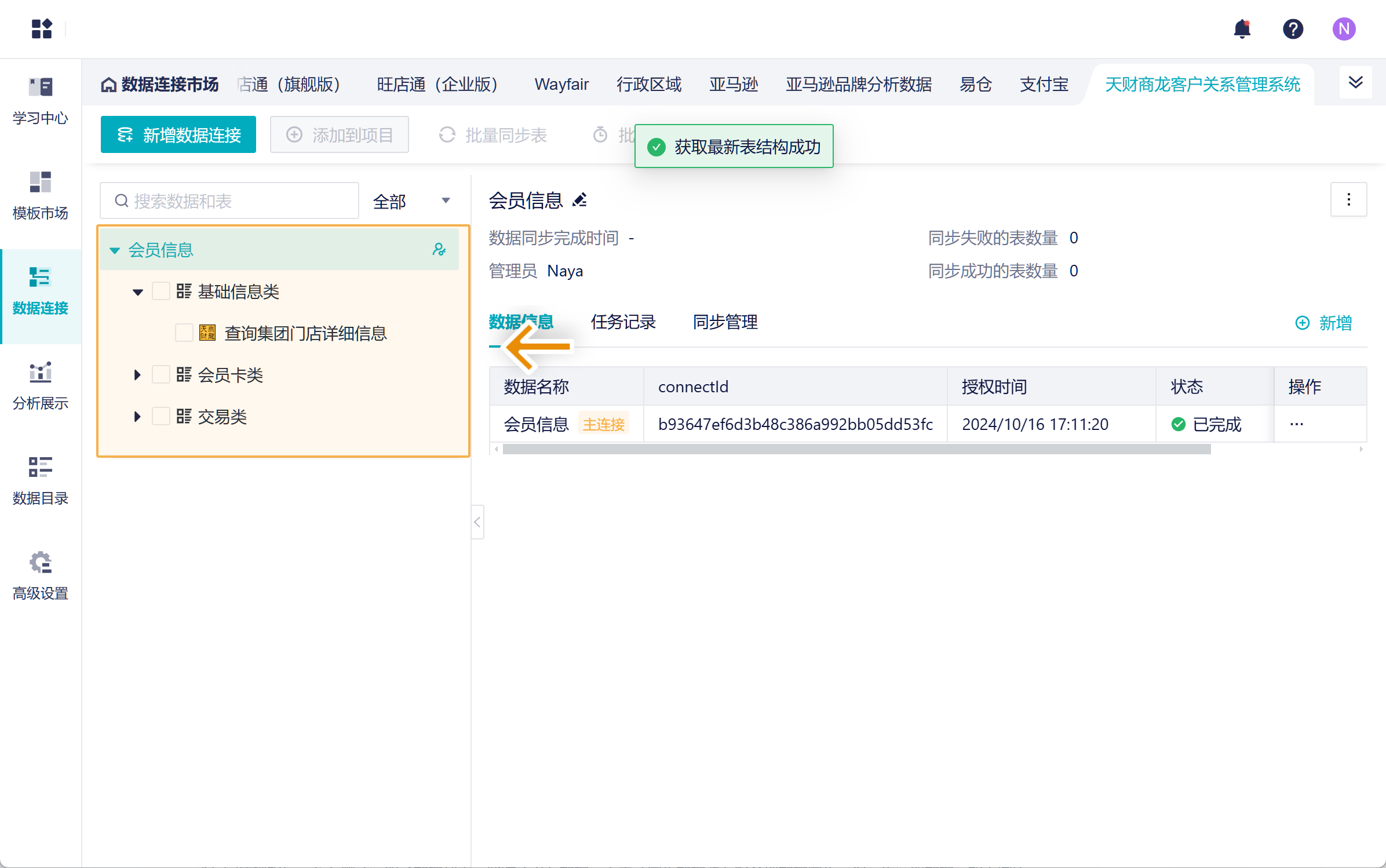
Task: Check the 查询集团门店详细信息 checkbox
Action: pyautogui.click(x=184, y=333)
